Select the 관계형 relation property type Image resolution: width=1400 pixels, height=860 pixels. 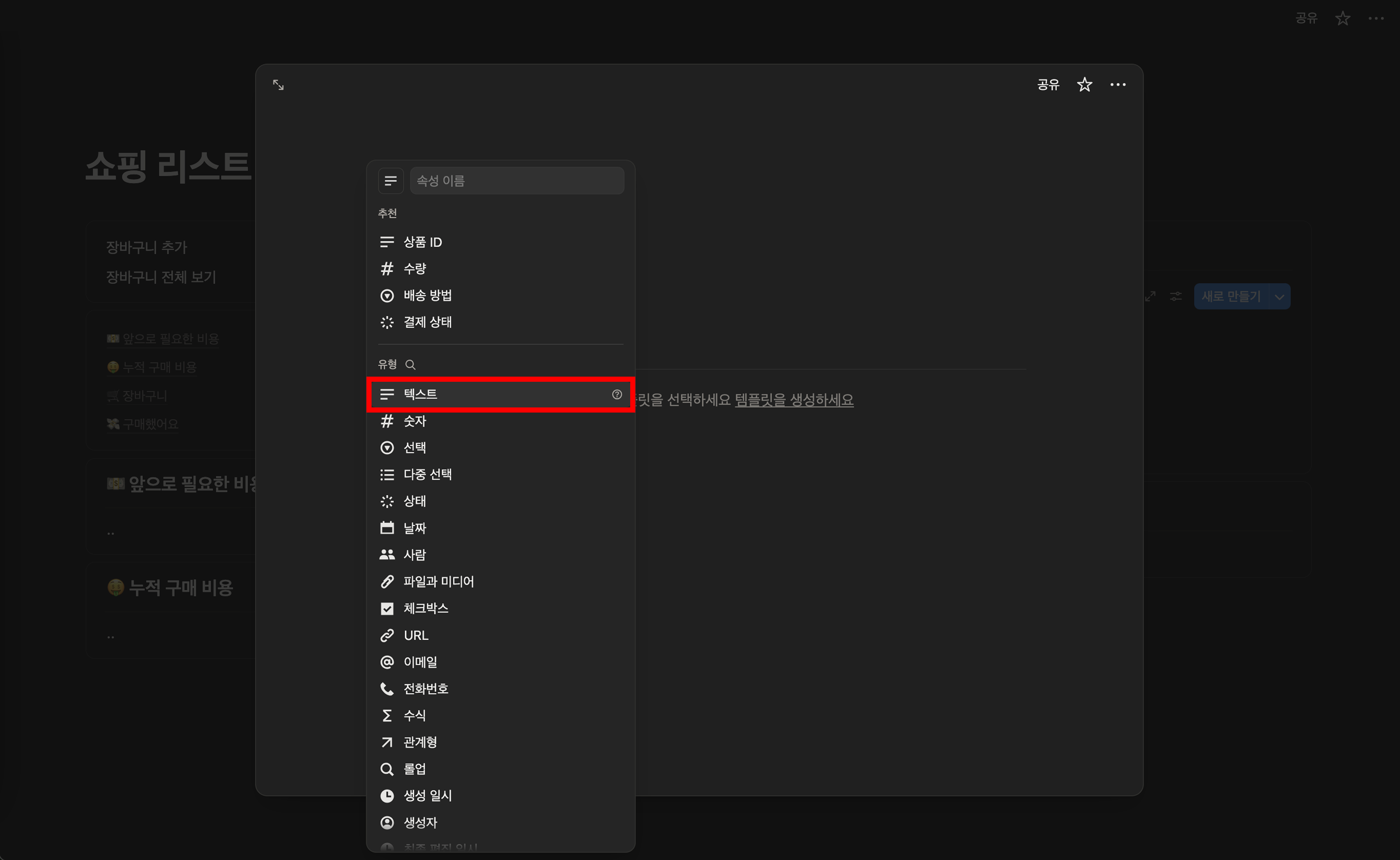(420, 742)
